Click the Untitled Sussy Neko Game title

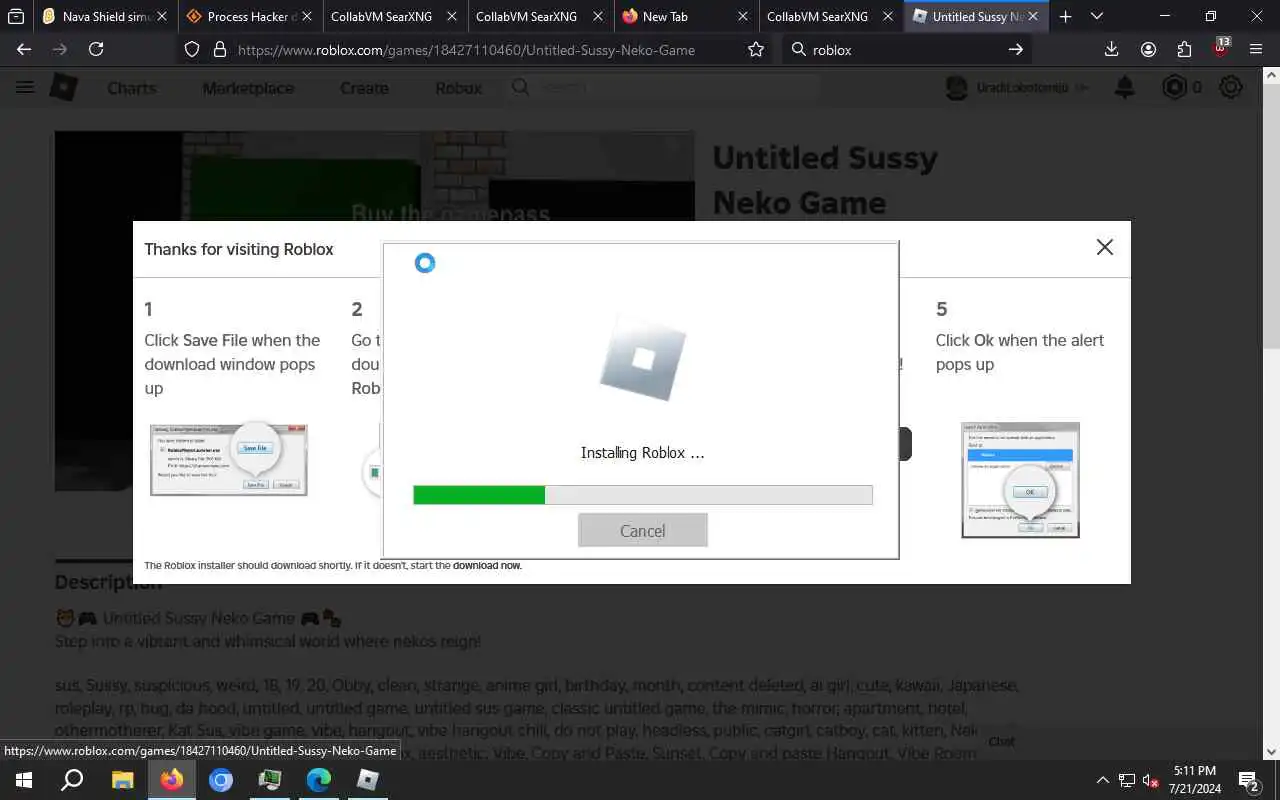(x=825, y=180)
